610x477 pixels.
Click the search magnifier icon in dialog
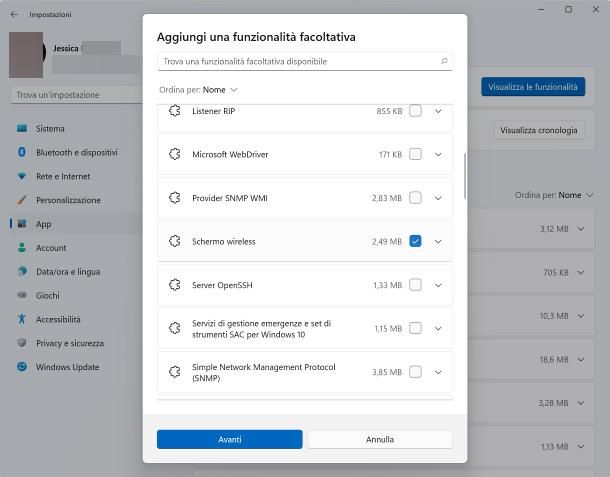(x=444, y=61)
